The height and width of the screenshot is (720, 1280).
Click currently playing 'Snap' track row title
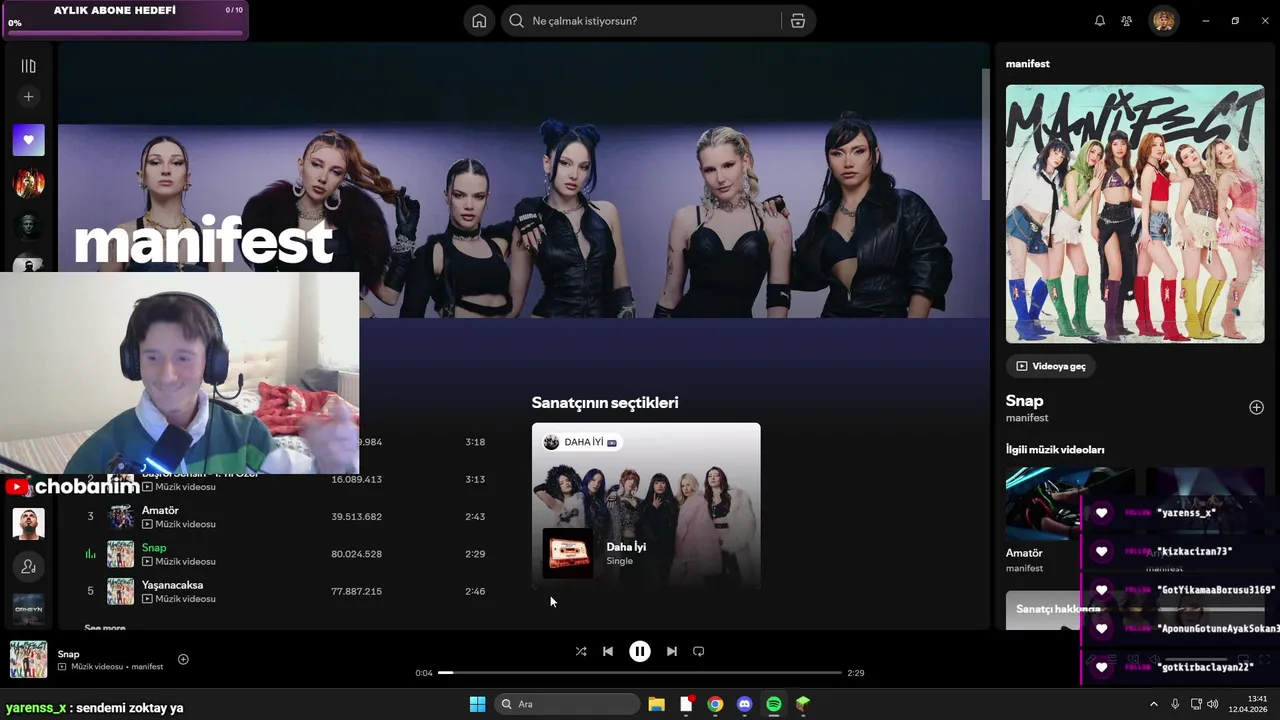[x=154, y=547]
